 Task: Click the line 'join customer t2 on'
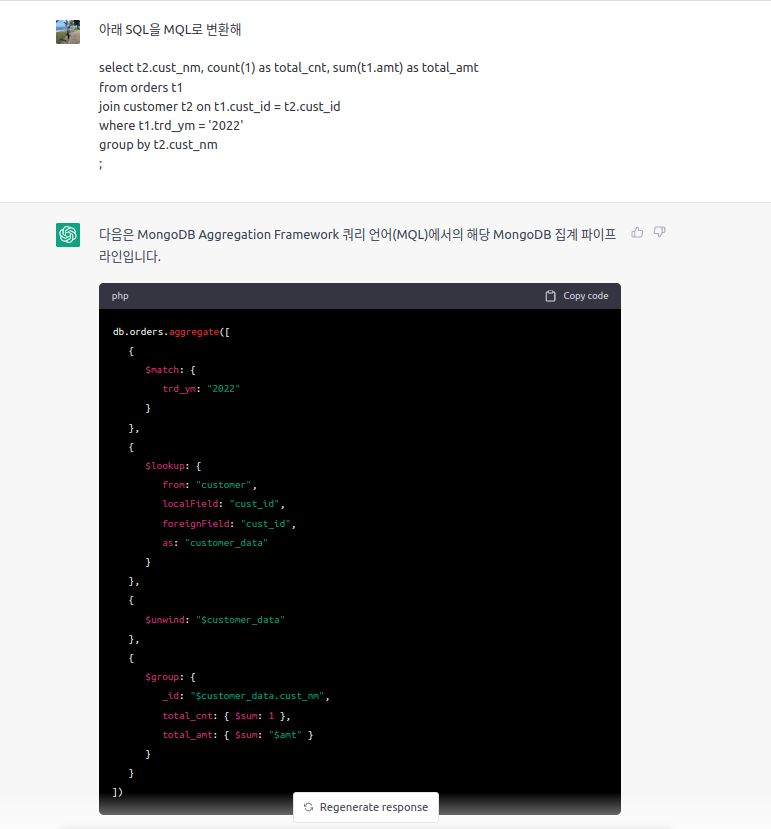(x=219, y=106)
